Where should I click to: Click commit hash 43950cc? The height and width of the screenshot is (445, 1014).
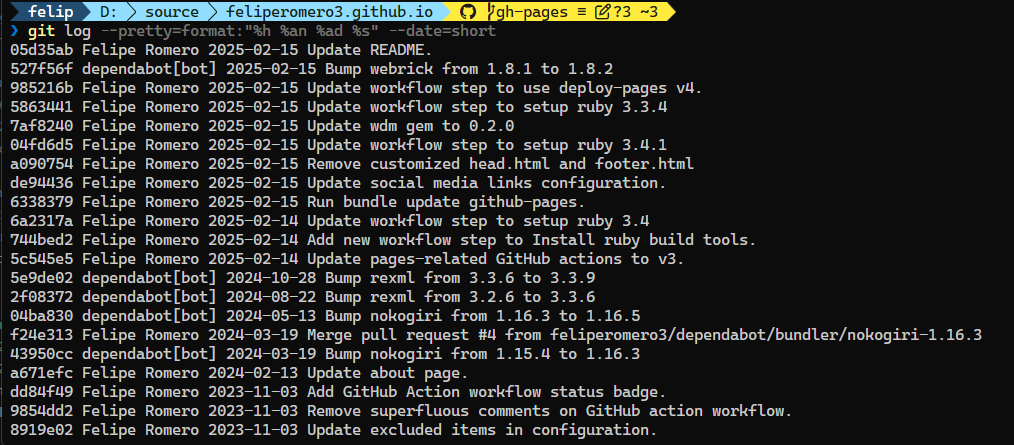tap(41, 354)
